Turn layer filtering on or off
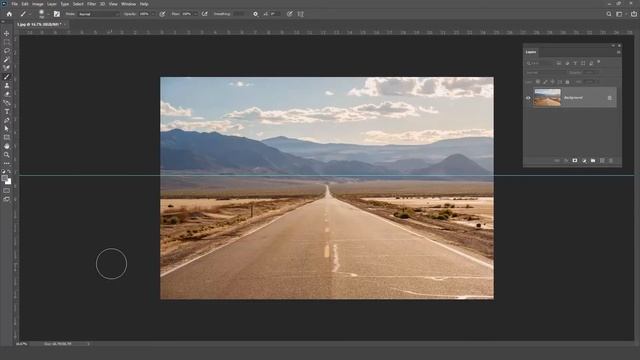 click(599, 62)
